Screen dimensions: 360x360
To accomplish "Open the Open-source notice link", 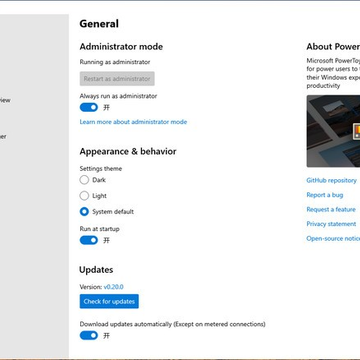I will click(x=333, y=239).
